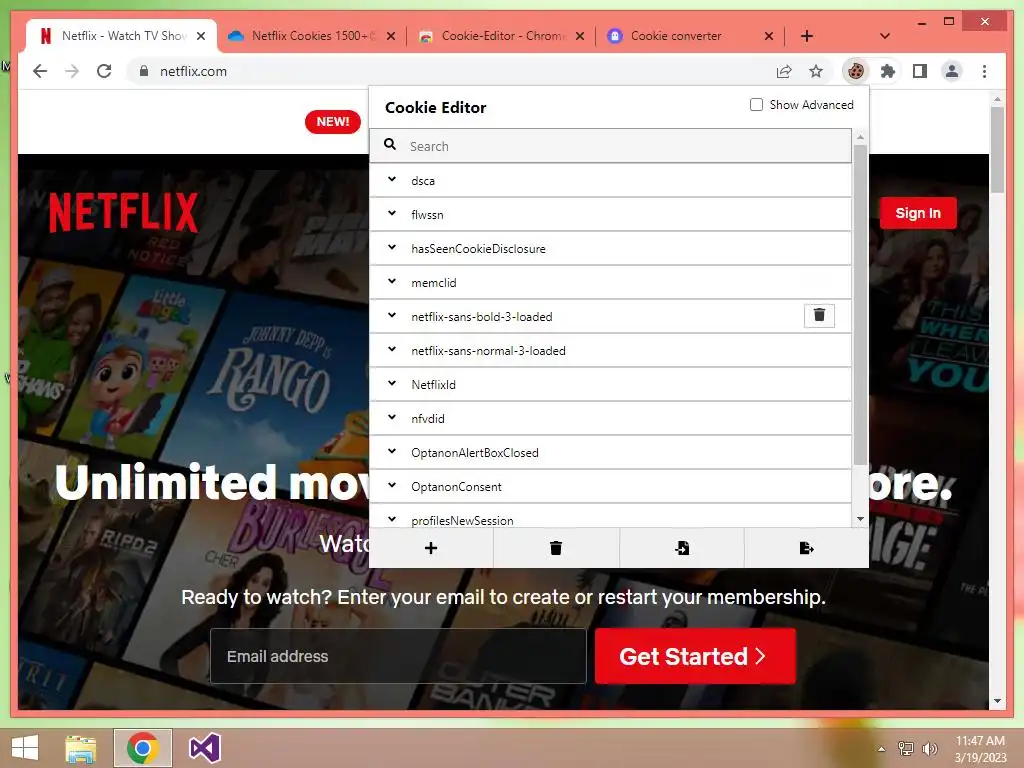This screenshot has height=768, width=1024.
Task: Click the red NEW! badge
Action: click(x=332, y=121)
